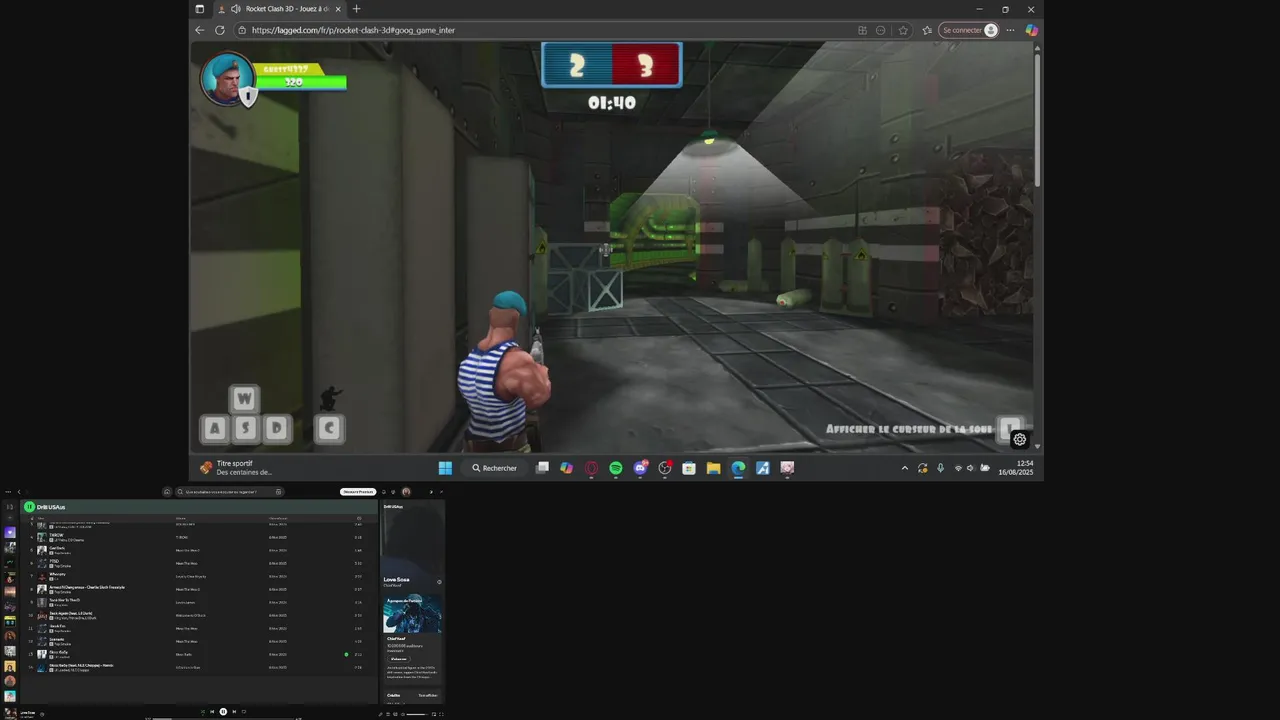Pause the Drill USAus playlist in Spotify
The height and width of the screenshot is (720, 1280).
pos(30,507)
